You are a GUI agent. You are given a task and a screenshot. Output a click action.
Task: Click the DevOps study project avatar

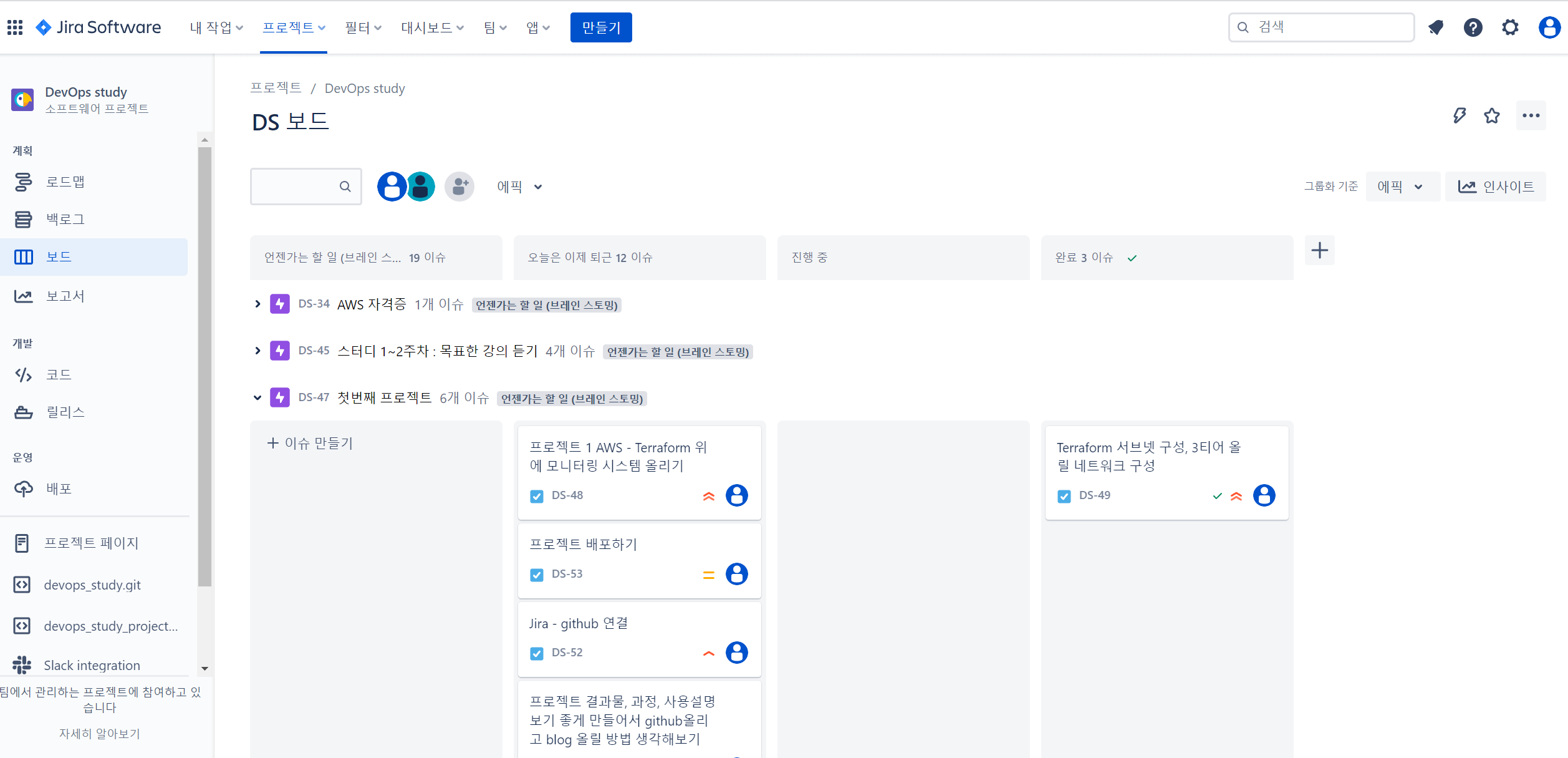click(x=22, y=100)
